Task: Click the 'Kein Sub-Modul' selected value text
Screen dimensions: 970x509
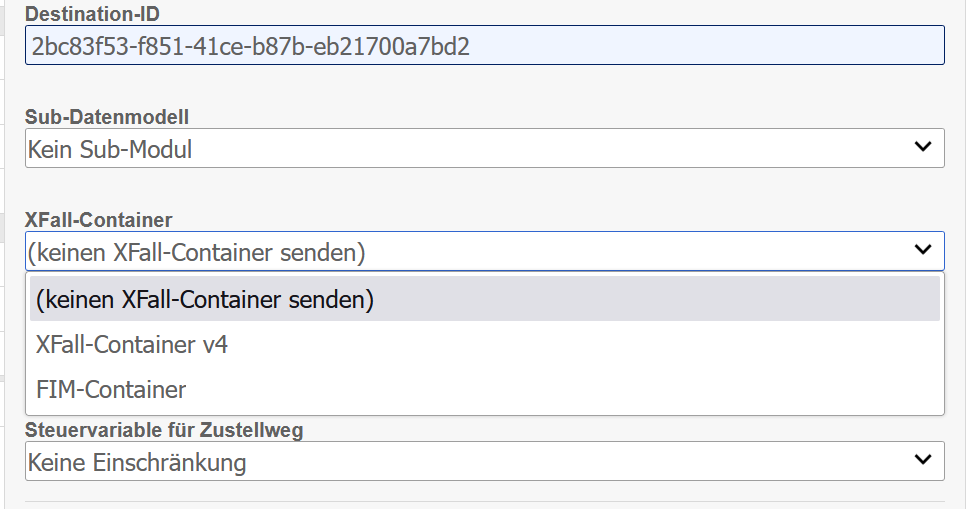Action: (x=110, y=149)
